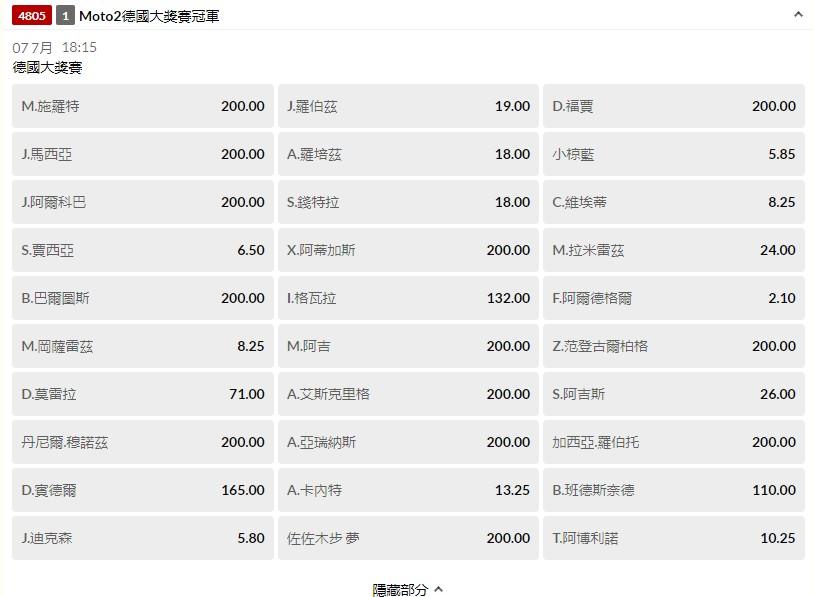Viewport: 814px width, 597px height.
Task: Select C.維埃蒂 at odds 8.25
Action: [674, 202]
